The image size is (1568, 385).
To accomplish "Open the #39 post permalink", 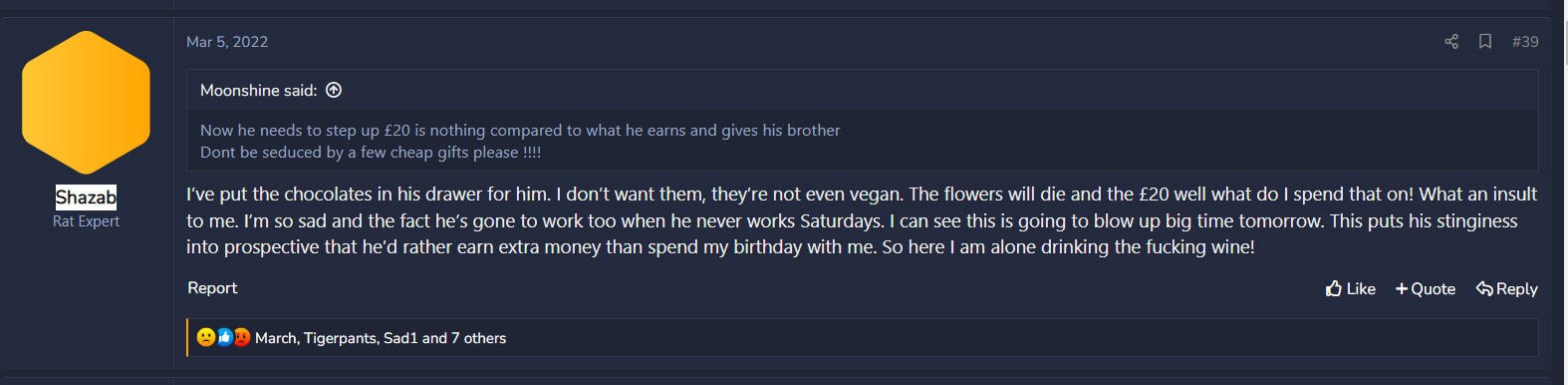I will coord(1525,41).
